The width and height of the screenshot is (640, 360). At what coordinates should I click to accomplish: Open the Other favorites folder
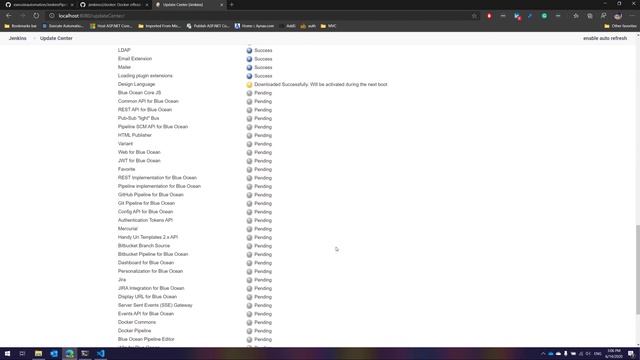[620, 26]
